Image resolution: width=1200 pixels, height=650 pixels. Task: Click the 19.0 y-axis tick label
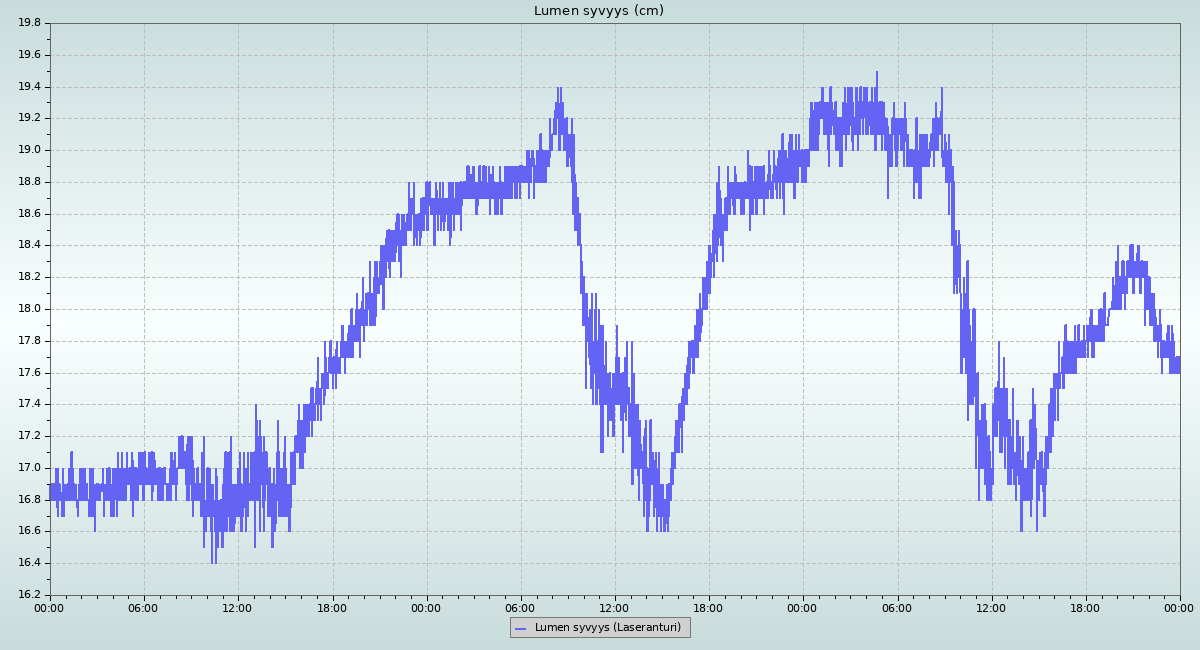click(x=29, y=150)
